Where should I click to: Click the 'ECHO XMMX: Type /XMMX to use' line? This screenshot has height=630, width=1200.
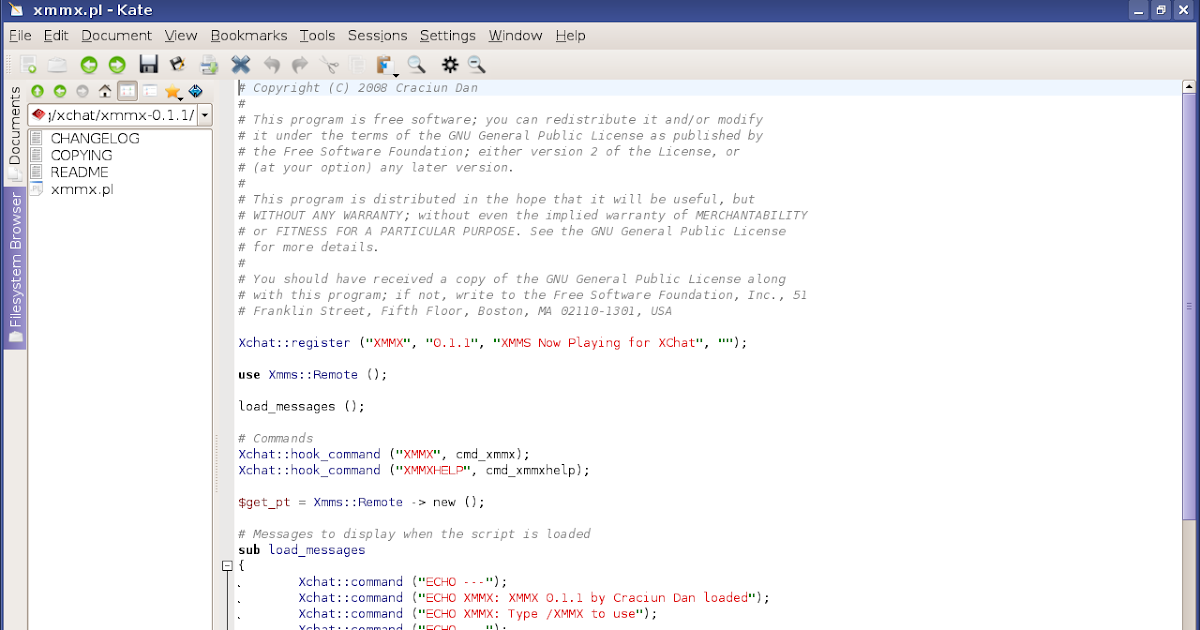tap(478, 614)
